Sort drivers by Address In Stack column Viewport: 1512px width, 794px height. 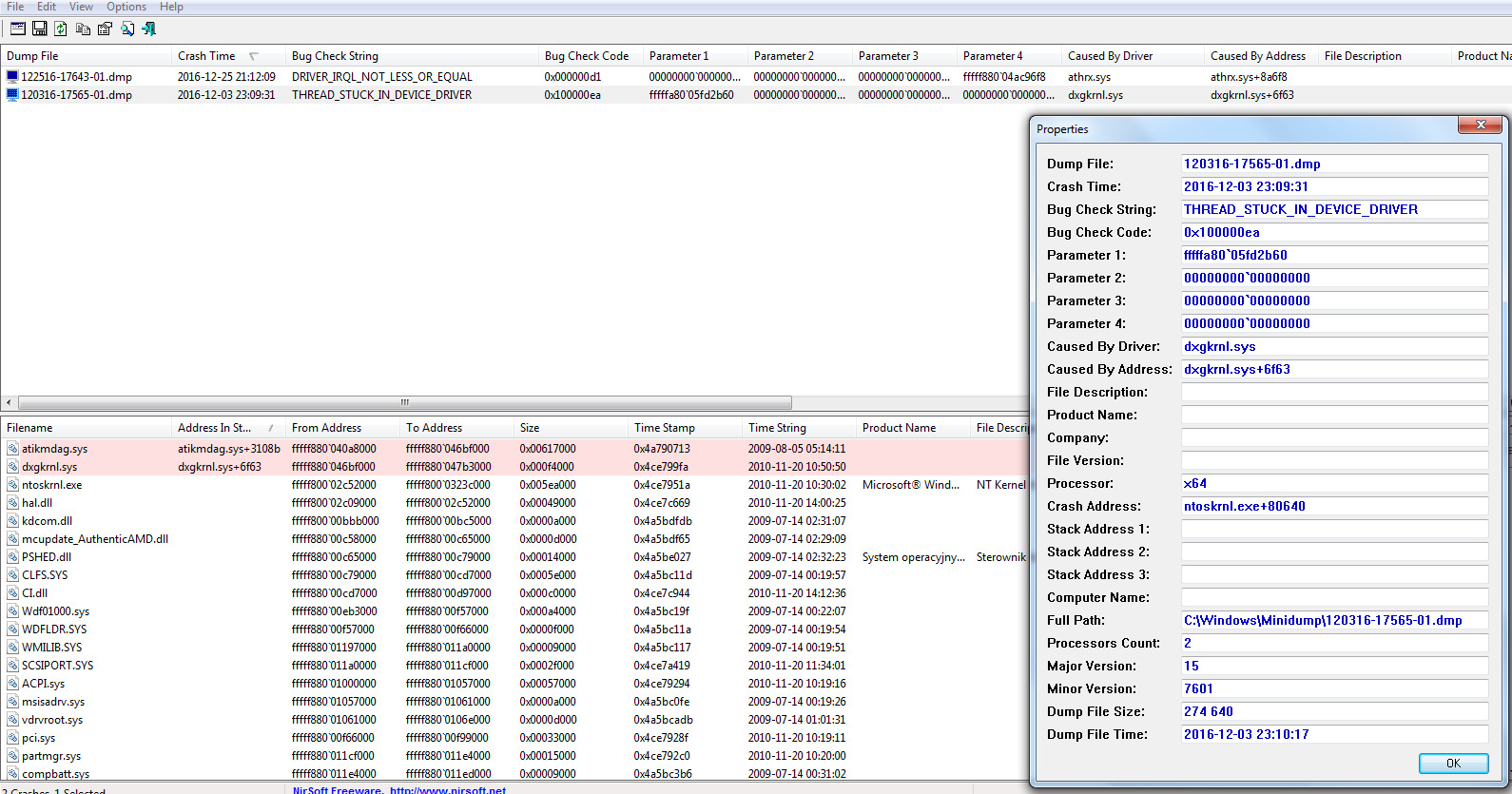click(x=228, y=428)
